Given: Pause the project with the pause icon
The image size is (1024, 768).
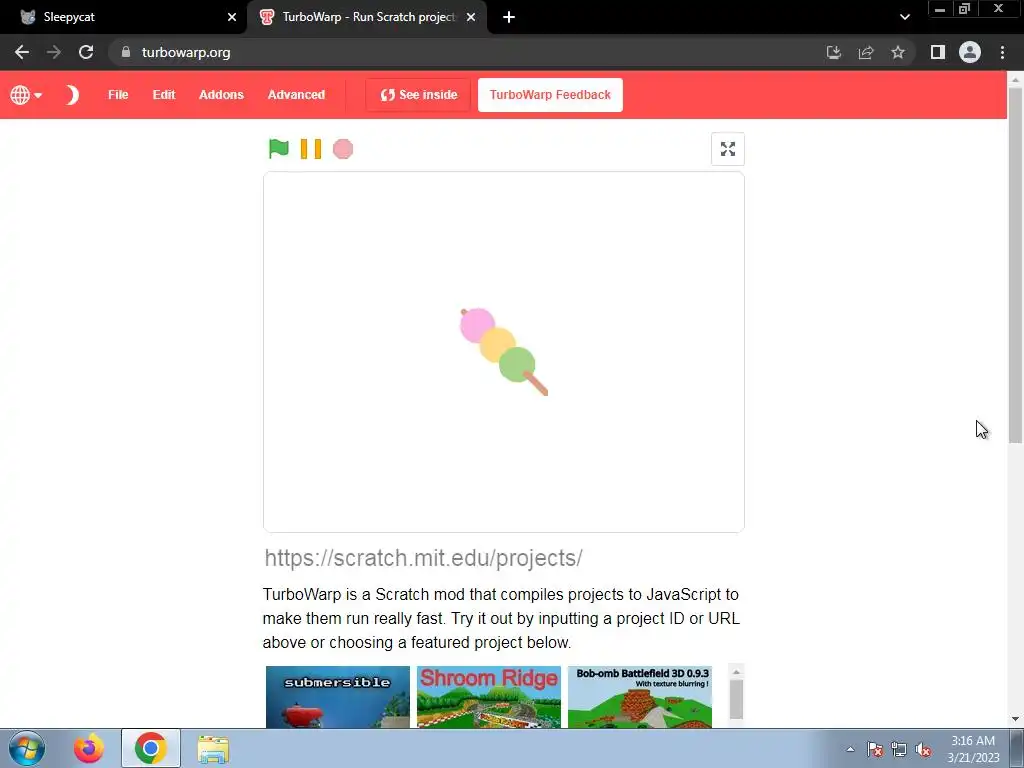Looking at the screenshot, I should (311, 149).
